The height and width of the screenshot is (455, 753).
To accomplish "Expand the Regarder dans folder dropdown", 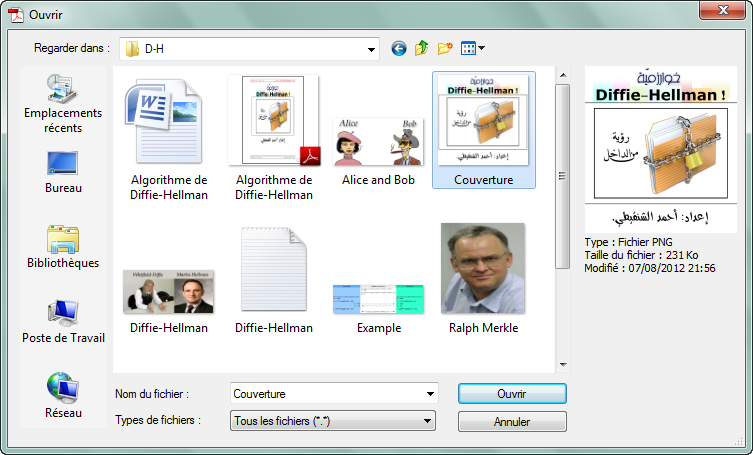I will [x=371, y=49].
